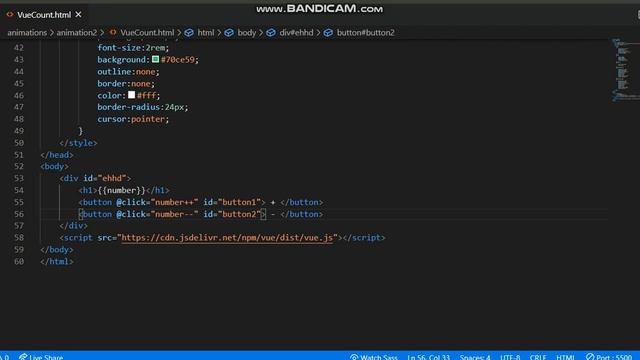
Task: Select the VueCount.html editor tab
Action: coord(44,15)
